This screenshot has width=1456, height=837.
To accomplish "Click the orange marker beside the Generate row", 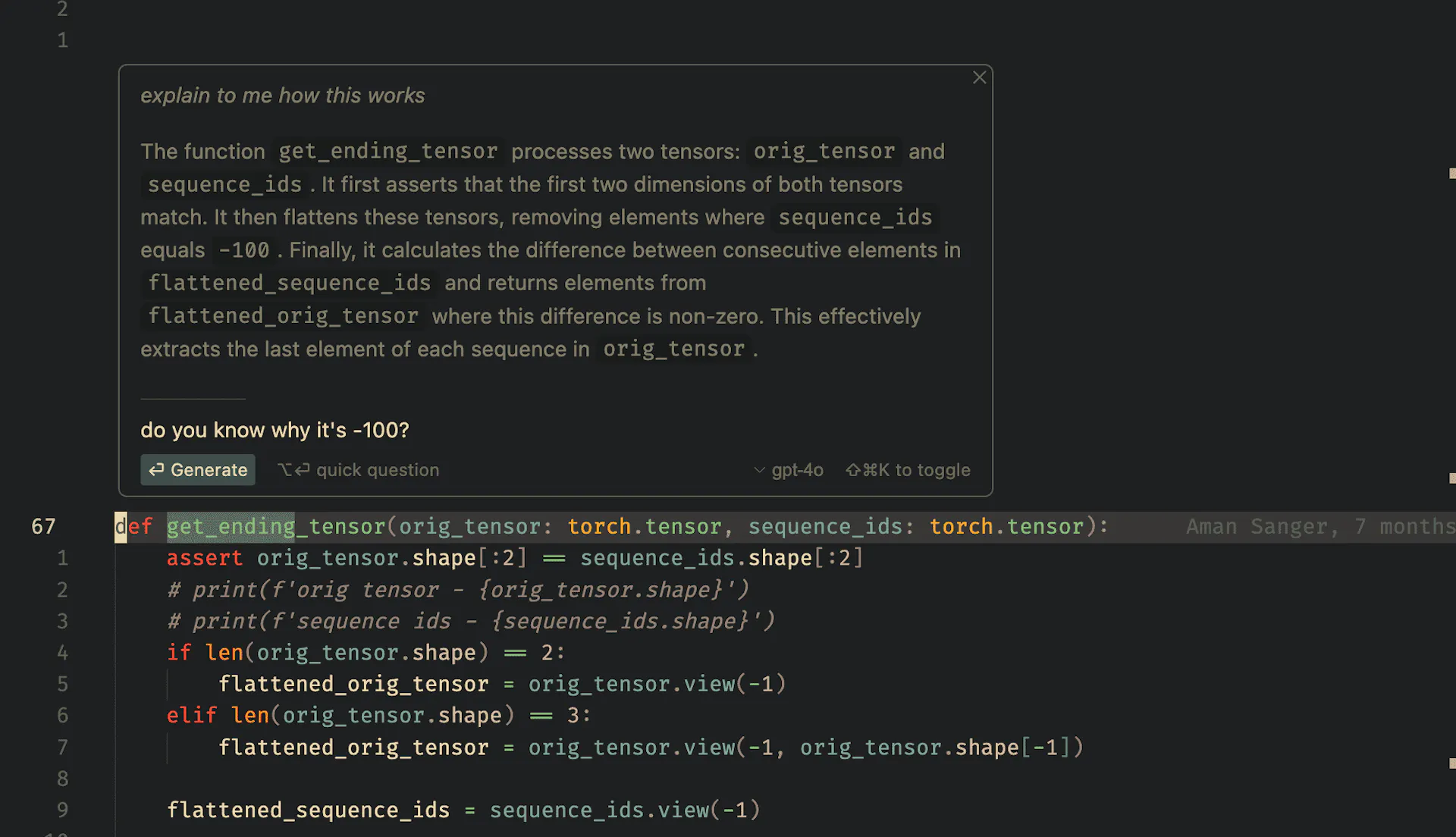I will click(x=1452, y=478).
